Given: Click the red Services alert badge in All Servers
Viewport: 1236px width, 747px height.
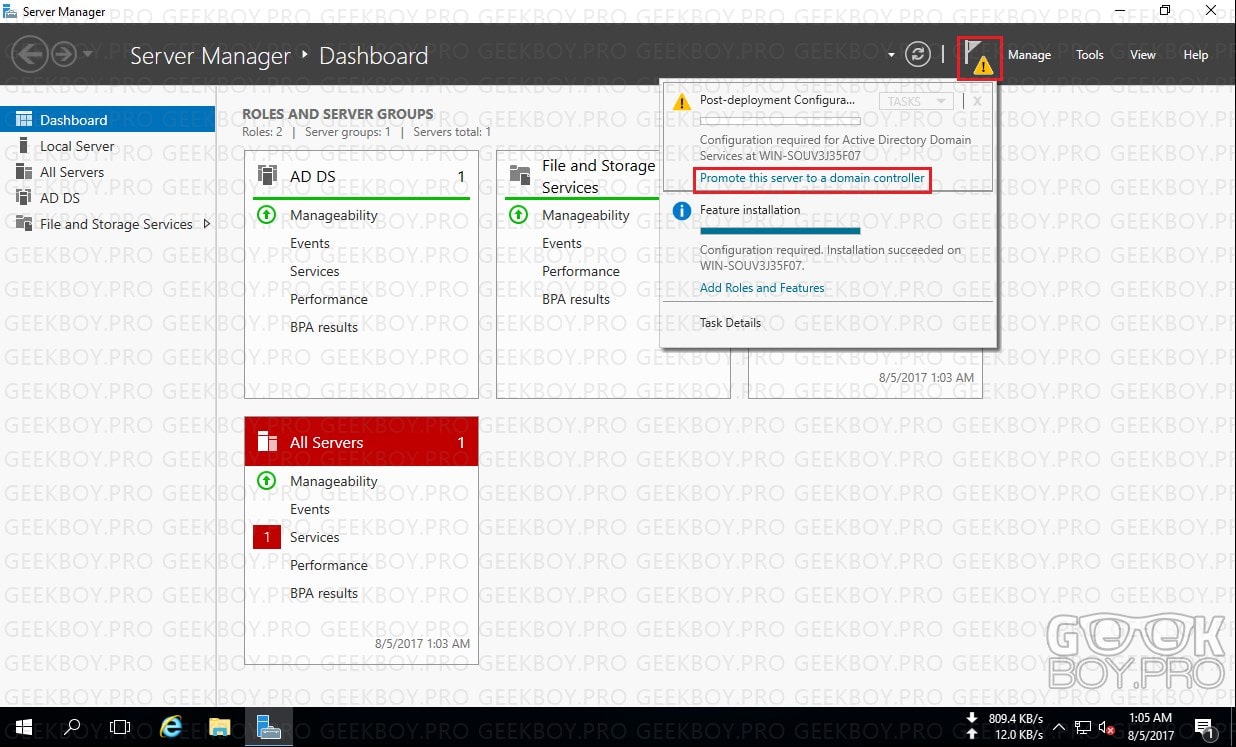Looking at the screenshot, I should 267,537.
